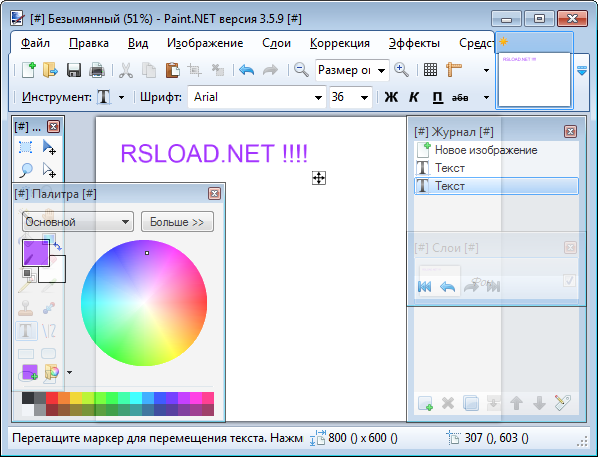This screenshot has width=598, height=457.
Task: Pick a hue on the color wheel
Action: tap(144, 303)
